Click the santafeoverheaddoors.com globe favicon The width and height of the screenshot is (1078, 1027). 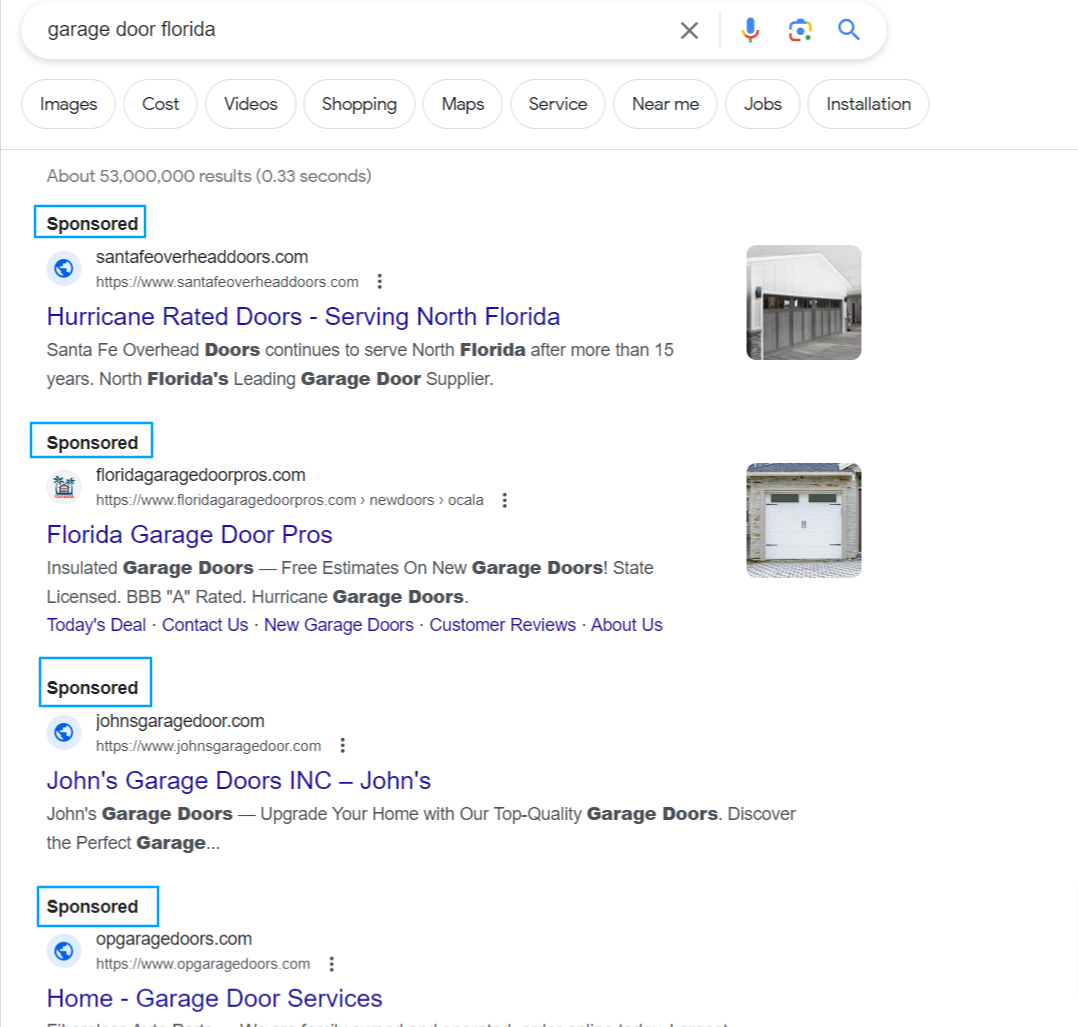pyautogui.click(x=64, y=268)
